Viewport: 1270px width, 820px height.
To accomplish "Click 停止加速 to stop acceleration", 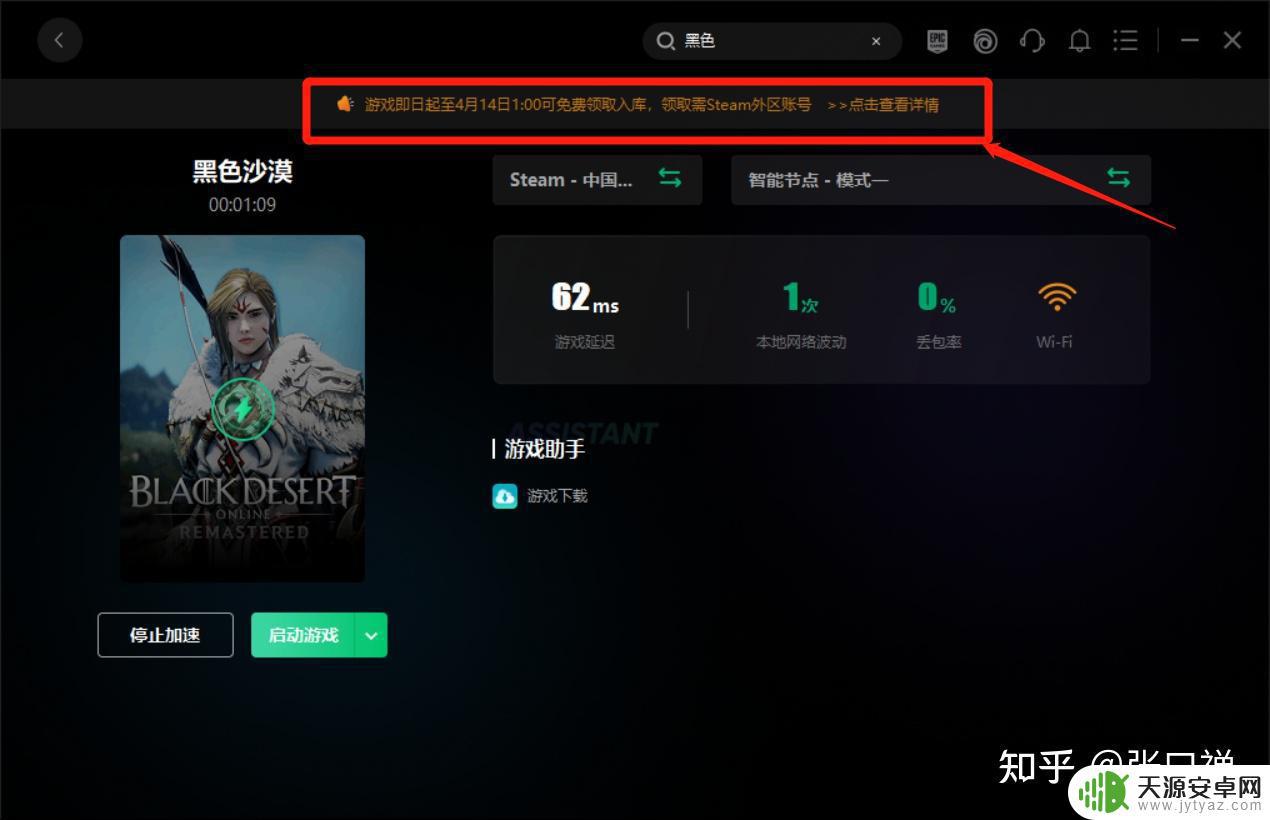I will click(165, 635).
